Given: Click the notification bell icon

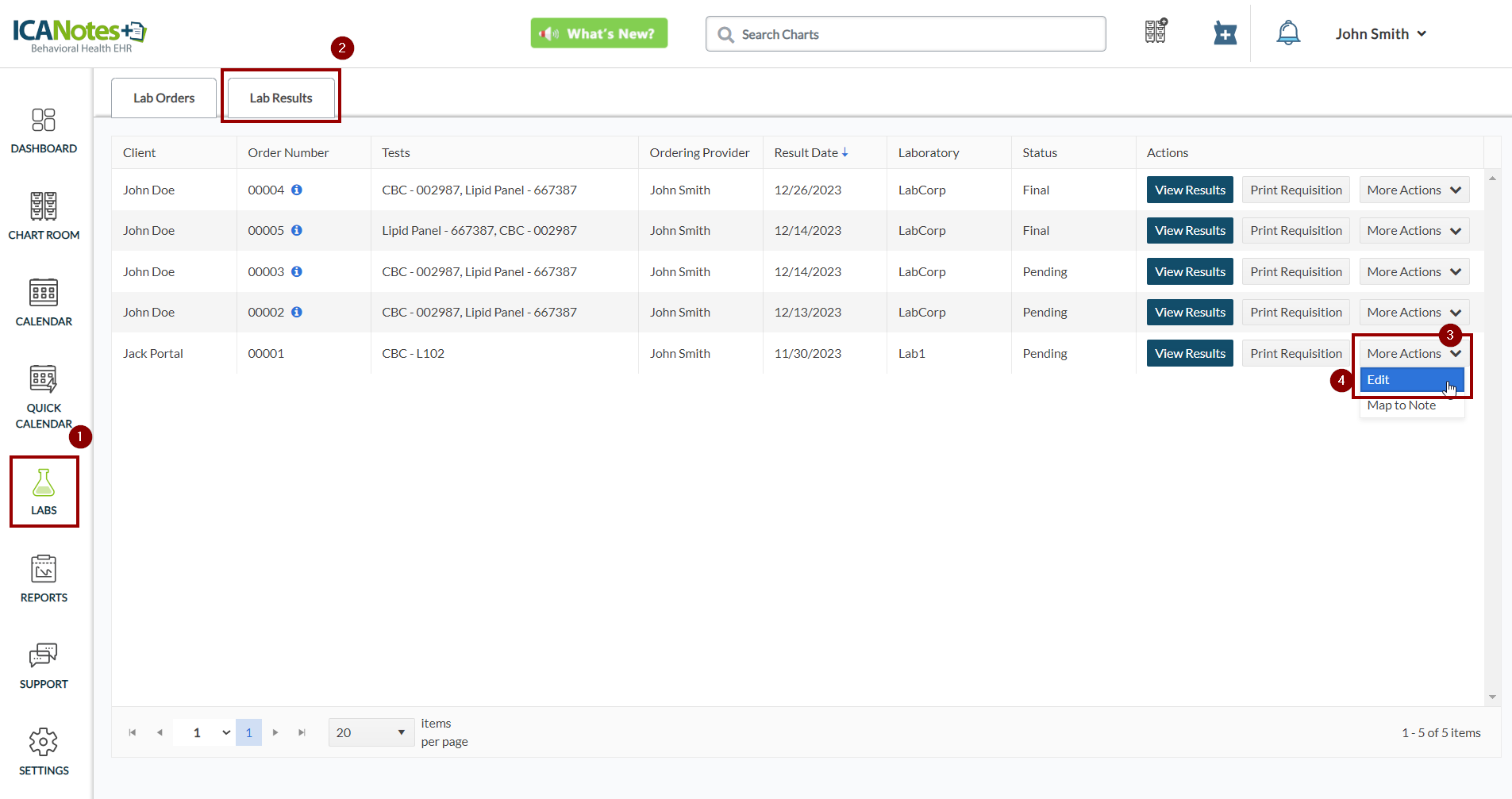Looking at the screenshot, I should click(1288, 34).
